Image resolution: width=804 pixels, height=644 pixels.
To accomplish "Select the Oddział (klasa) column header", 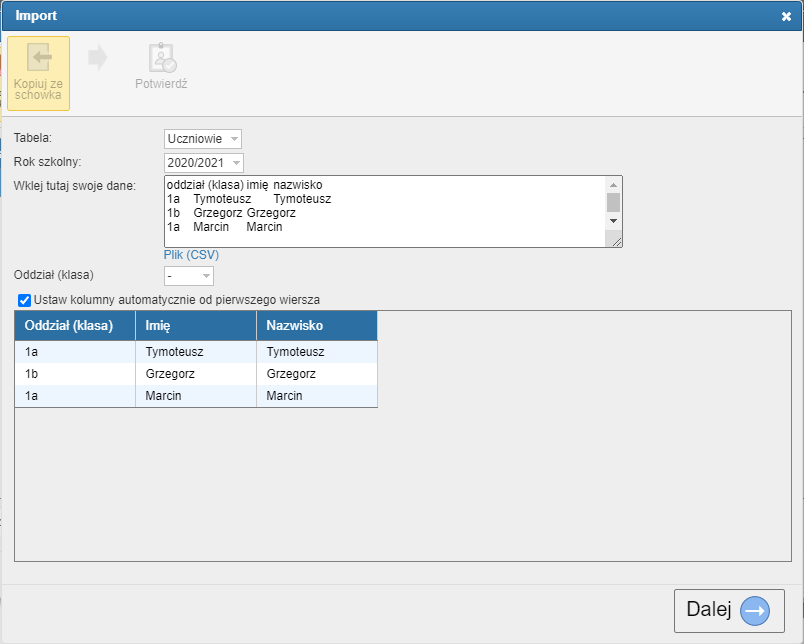I will tap(75, 326).
